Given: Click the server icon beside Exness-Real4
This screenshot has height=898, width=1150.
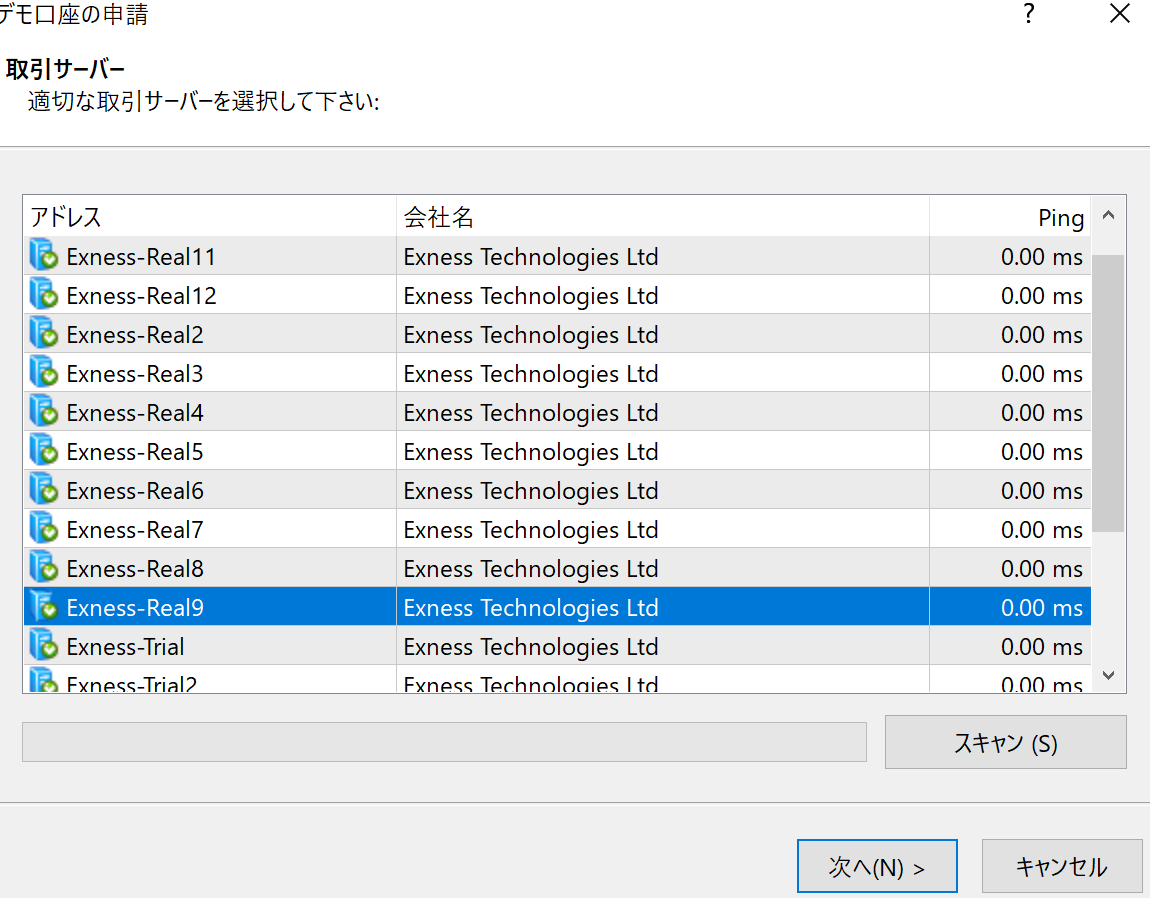Looking at the screenshot, I should [x=44, y=411].
